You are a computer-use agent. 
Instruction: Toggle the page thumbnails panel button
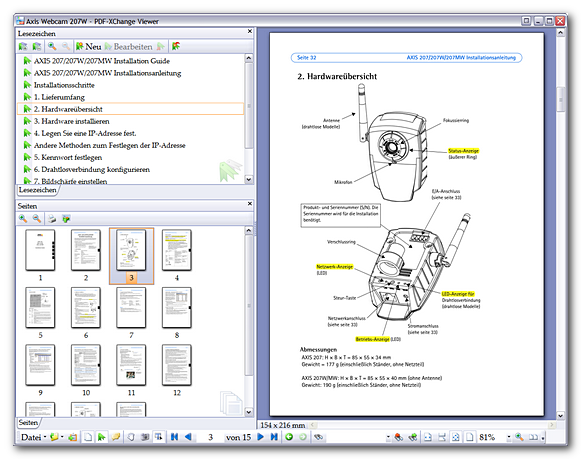click(88, 437)
